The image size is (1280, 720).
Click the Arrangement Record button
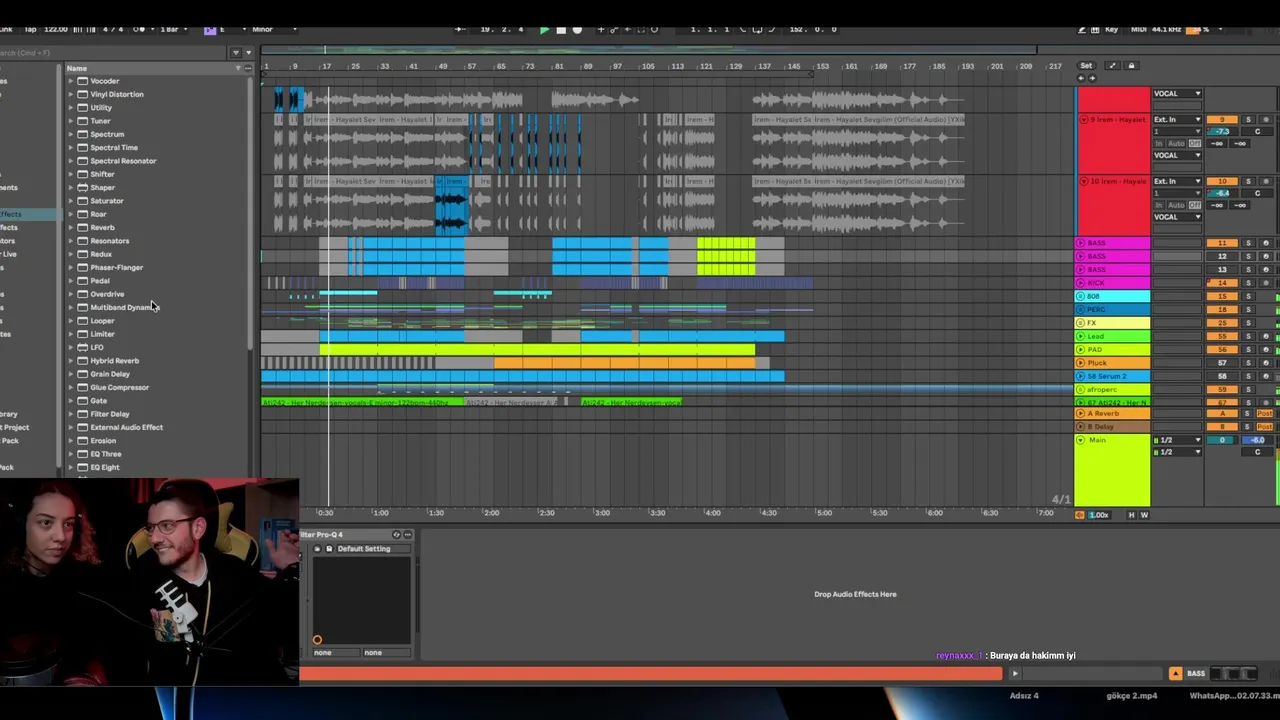(577, 29)
